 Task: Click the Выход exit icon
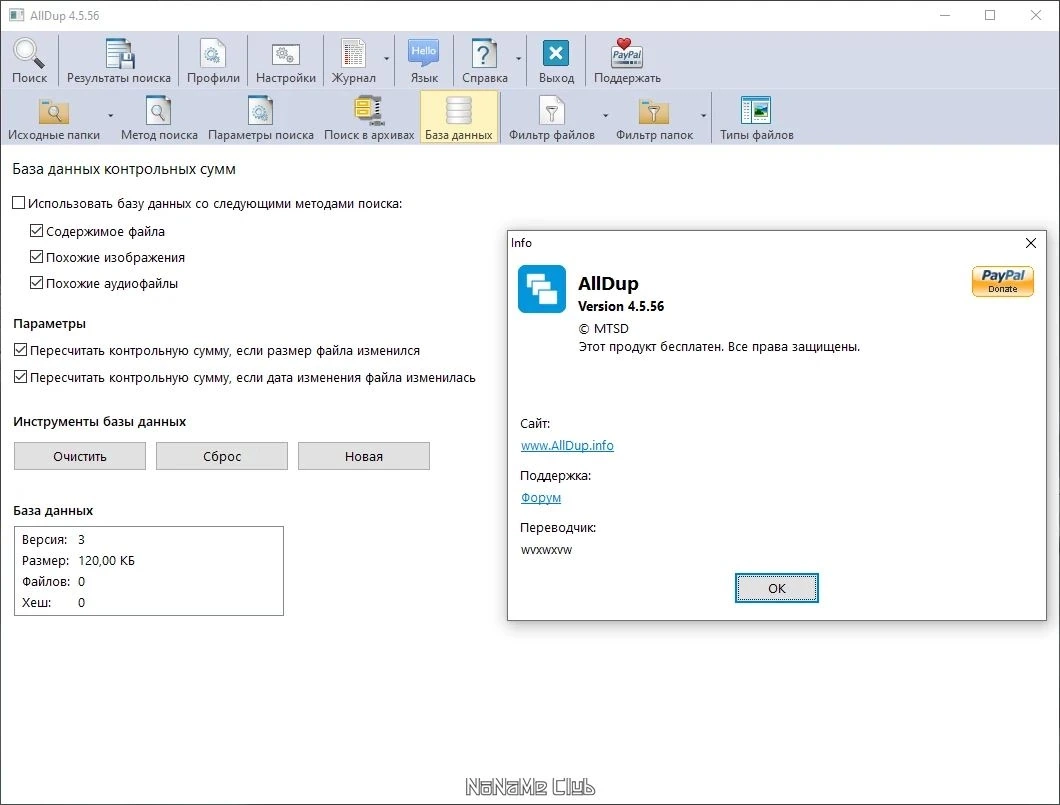point(556,53)
